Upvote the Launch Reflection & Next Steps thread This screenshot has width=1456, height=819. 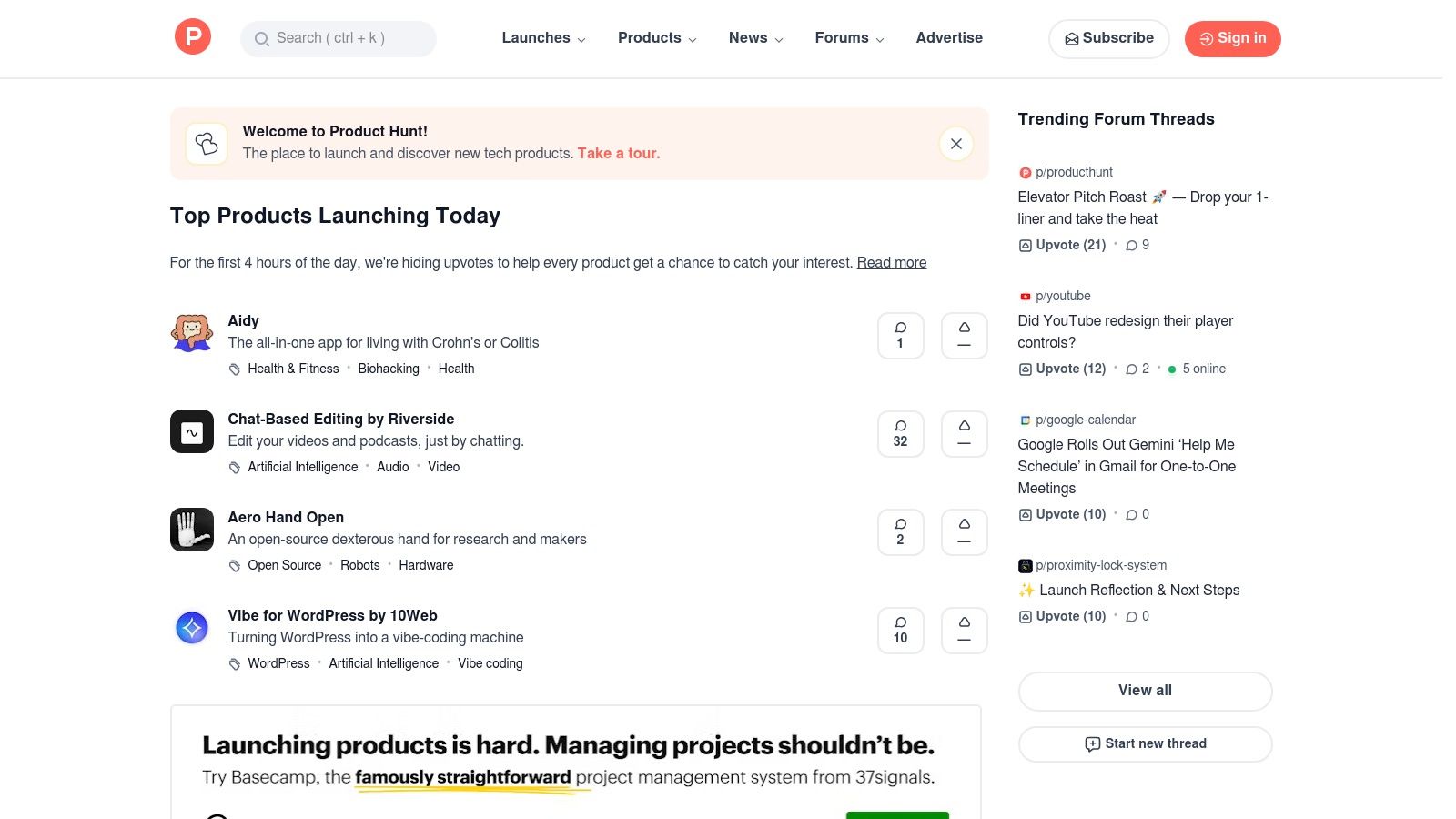(1062, 616)
